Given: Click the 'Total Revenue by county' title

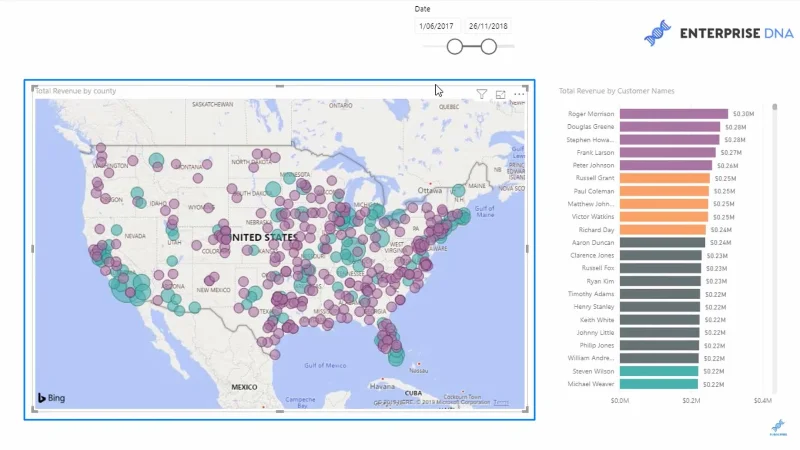Looking at the screenshot, I should point(76,91).
